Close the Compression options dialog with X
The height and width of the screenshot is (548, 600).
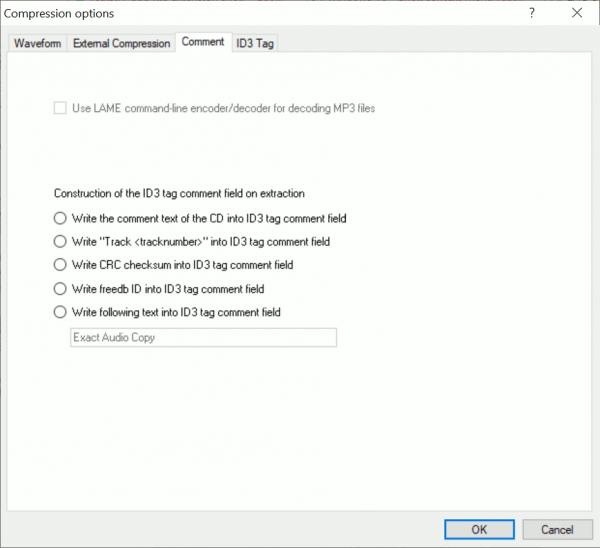coord(576,13)
